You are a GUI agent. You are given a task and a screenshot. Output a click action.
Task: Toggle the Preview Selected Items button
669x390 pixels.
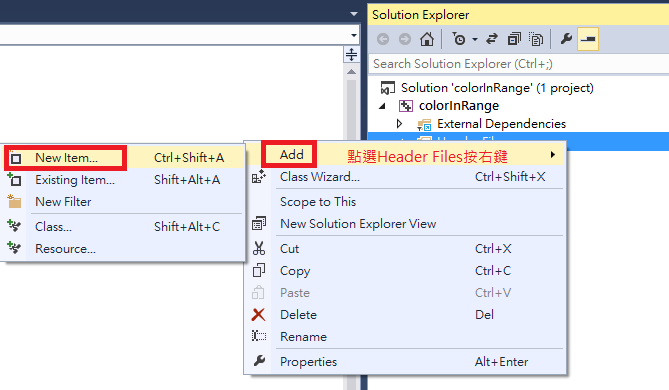point(588,39)
